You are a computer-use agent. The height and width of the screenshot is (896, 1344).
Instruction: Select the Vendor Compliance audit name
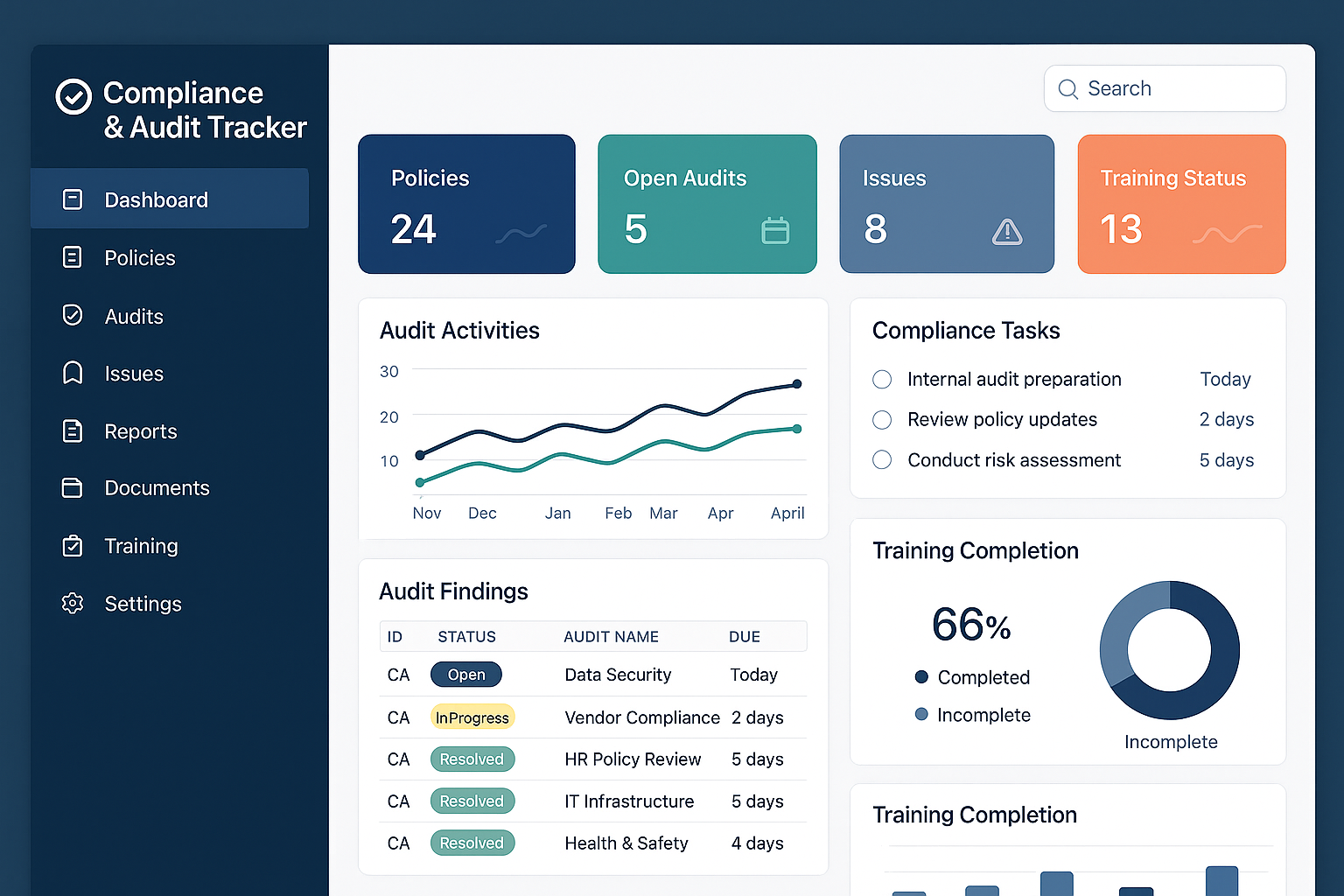[642, 717]
